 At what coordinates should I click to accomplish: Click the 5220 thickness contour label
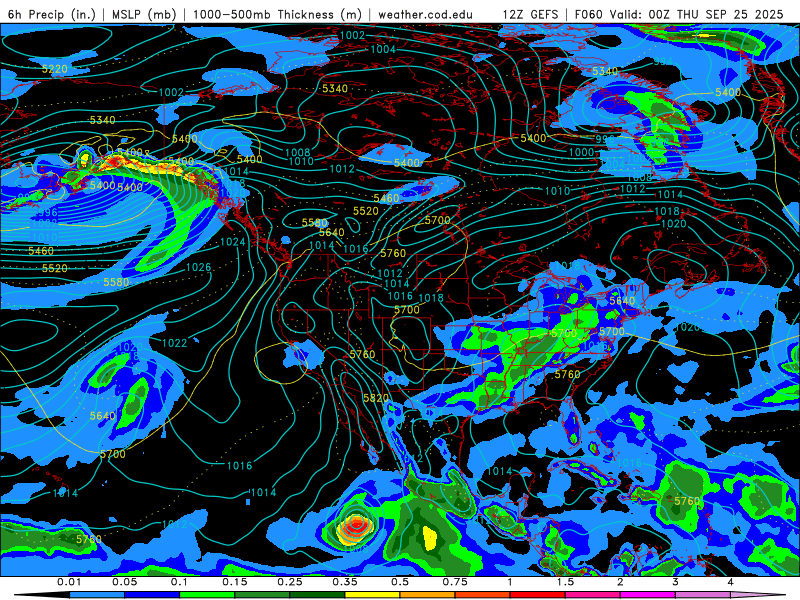[54, 69]
